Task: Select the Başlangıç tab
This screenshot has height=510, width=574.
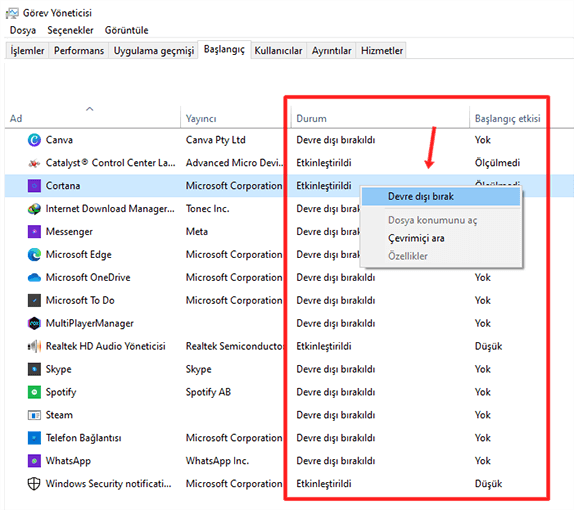Action: (x=224, y=49)
